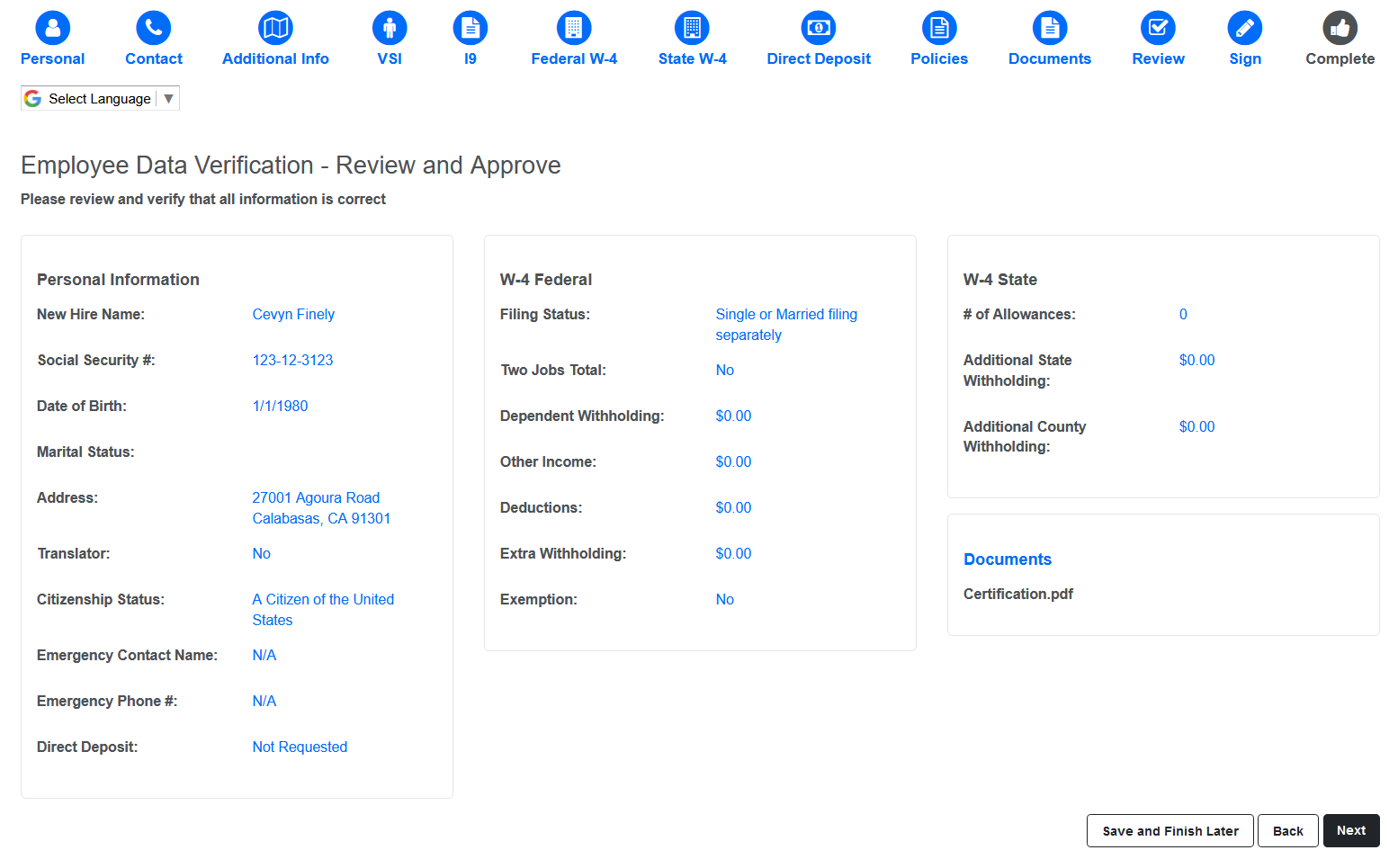Click the Sign pencil icon
Viewport: 1398px width, 868px height.
click(x=1245, y=28)
